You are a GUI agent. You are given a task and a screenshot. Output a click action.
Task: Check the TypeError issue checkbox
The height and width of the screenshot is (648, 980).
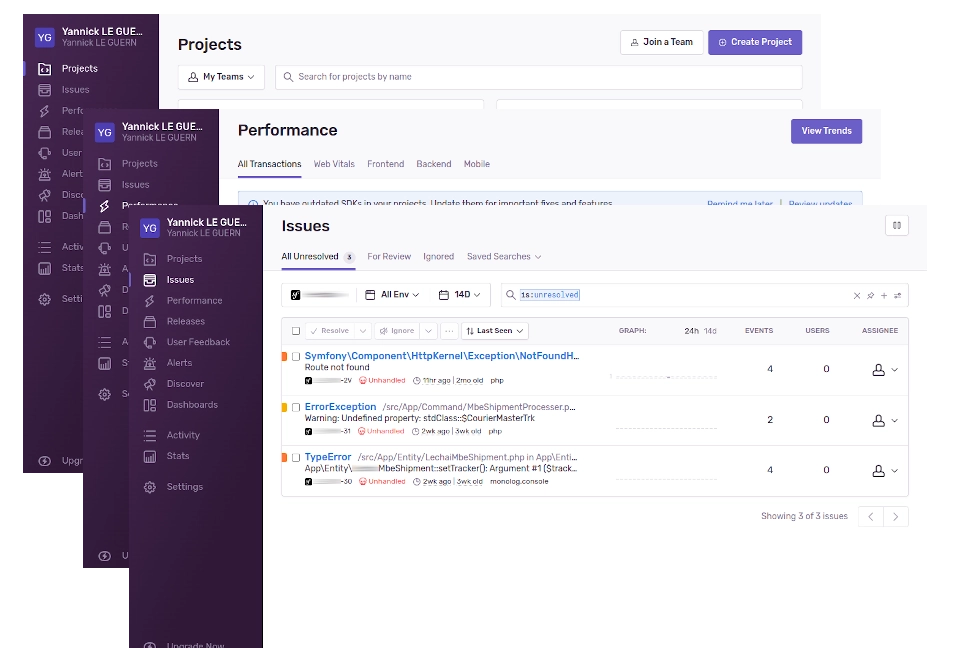click(296, 458)
